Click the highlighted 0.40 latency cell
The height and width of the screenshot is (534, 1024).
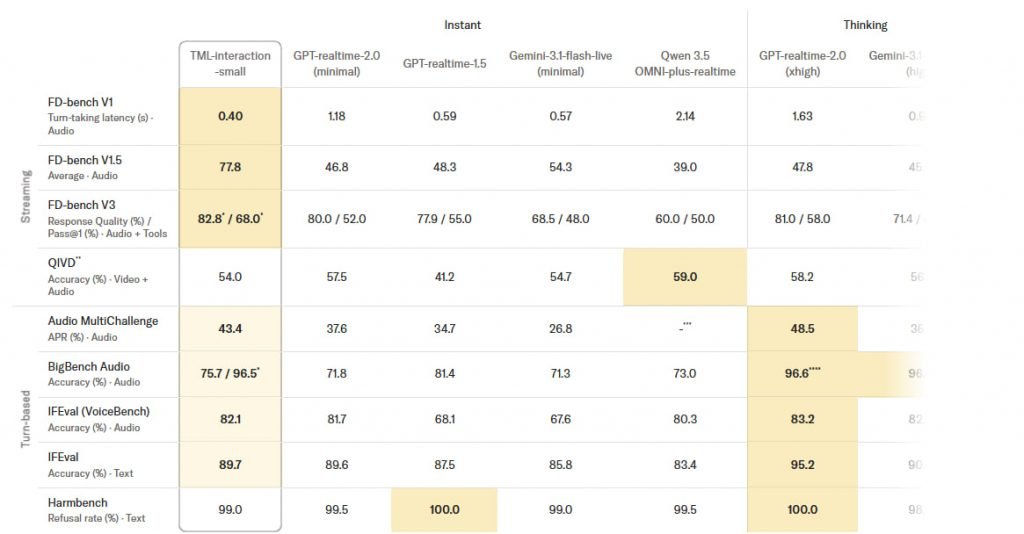point(230,116)
